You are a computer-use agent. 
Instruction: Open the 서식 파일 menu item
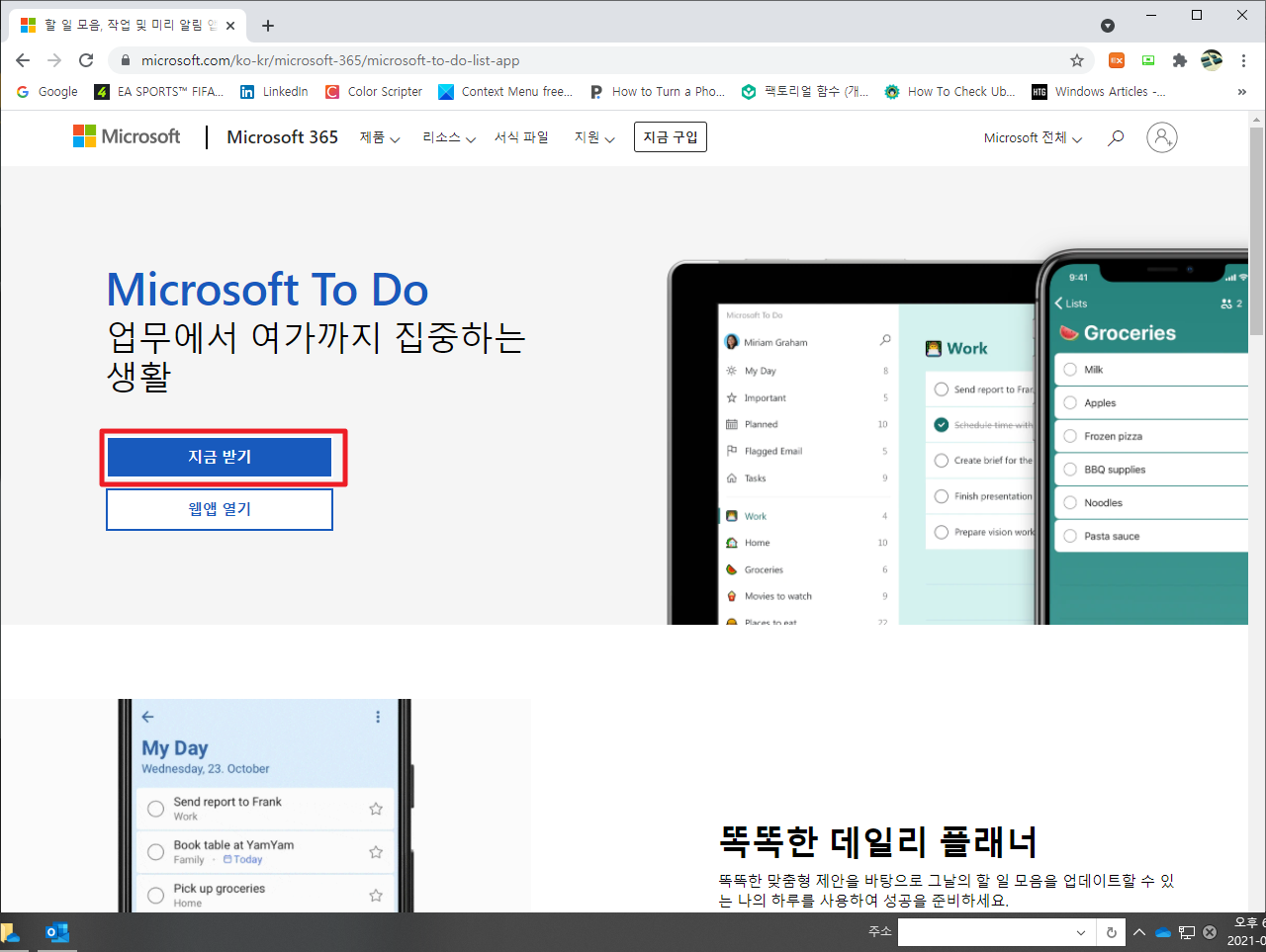521,137
